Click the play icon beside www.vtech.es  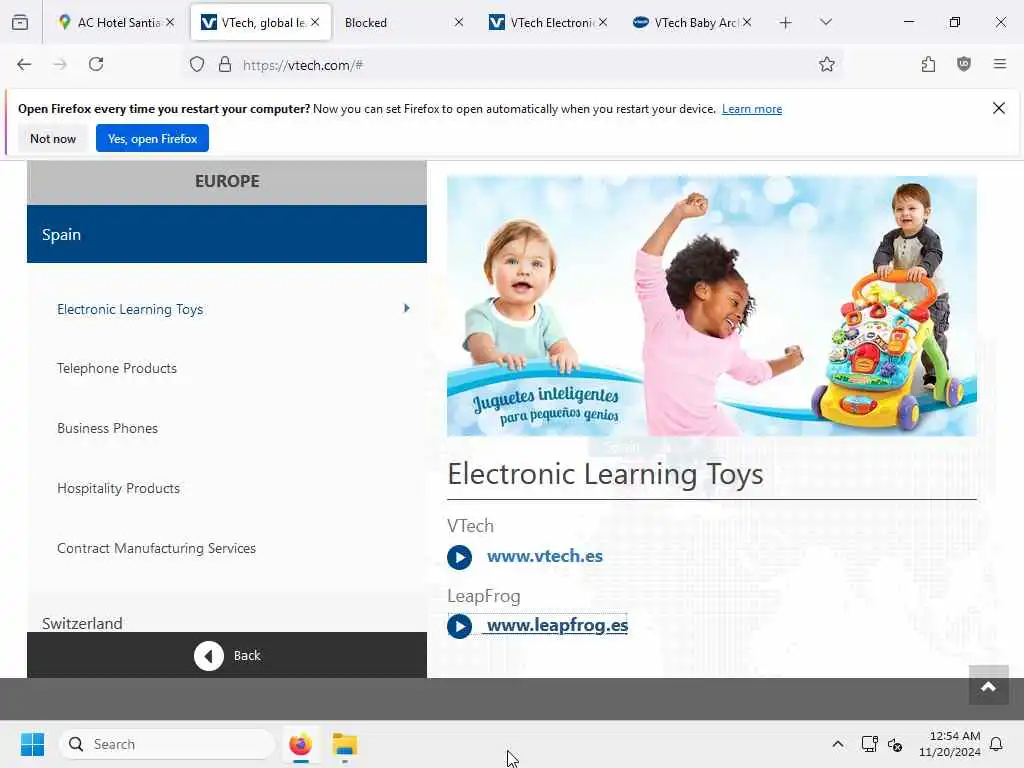[459, 557]
